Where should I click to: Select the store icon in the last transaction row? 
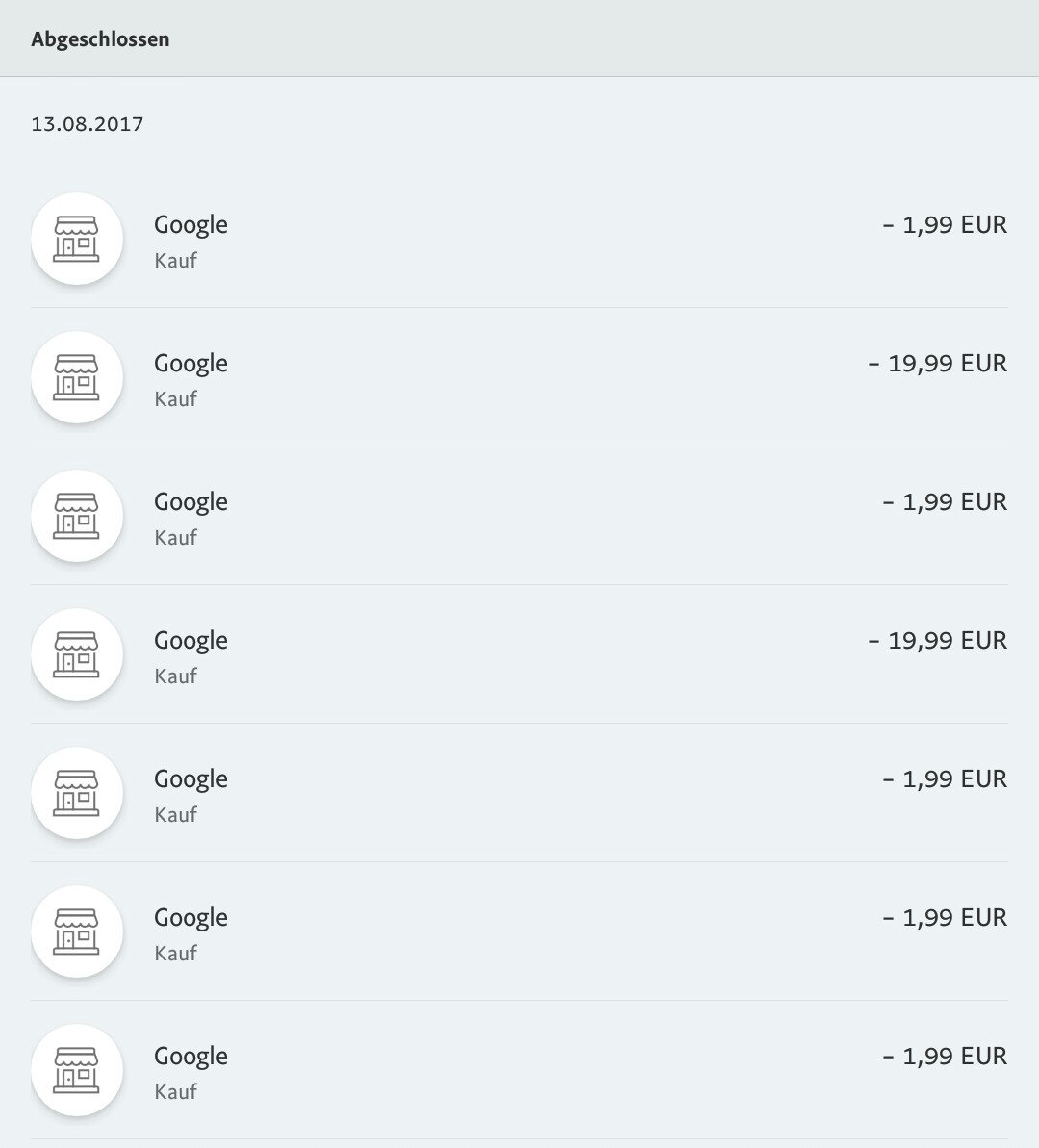(x=77, y=1070)
